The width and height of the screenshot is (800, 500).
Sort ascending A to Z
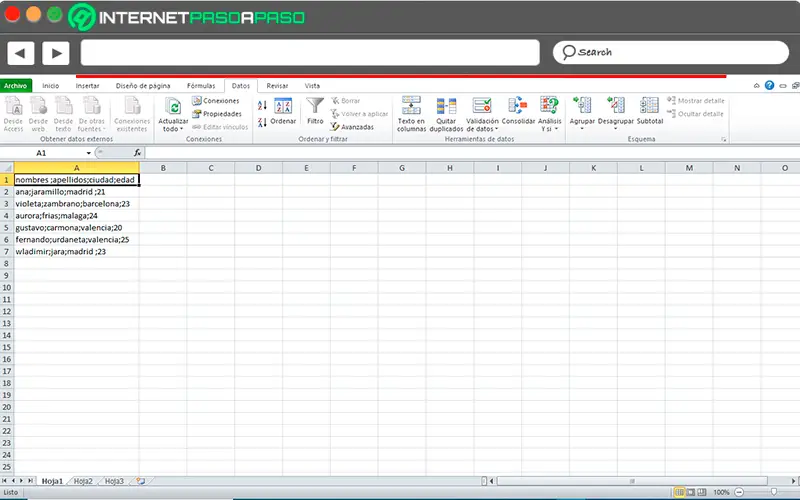[262, 106]
